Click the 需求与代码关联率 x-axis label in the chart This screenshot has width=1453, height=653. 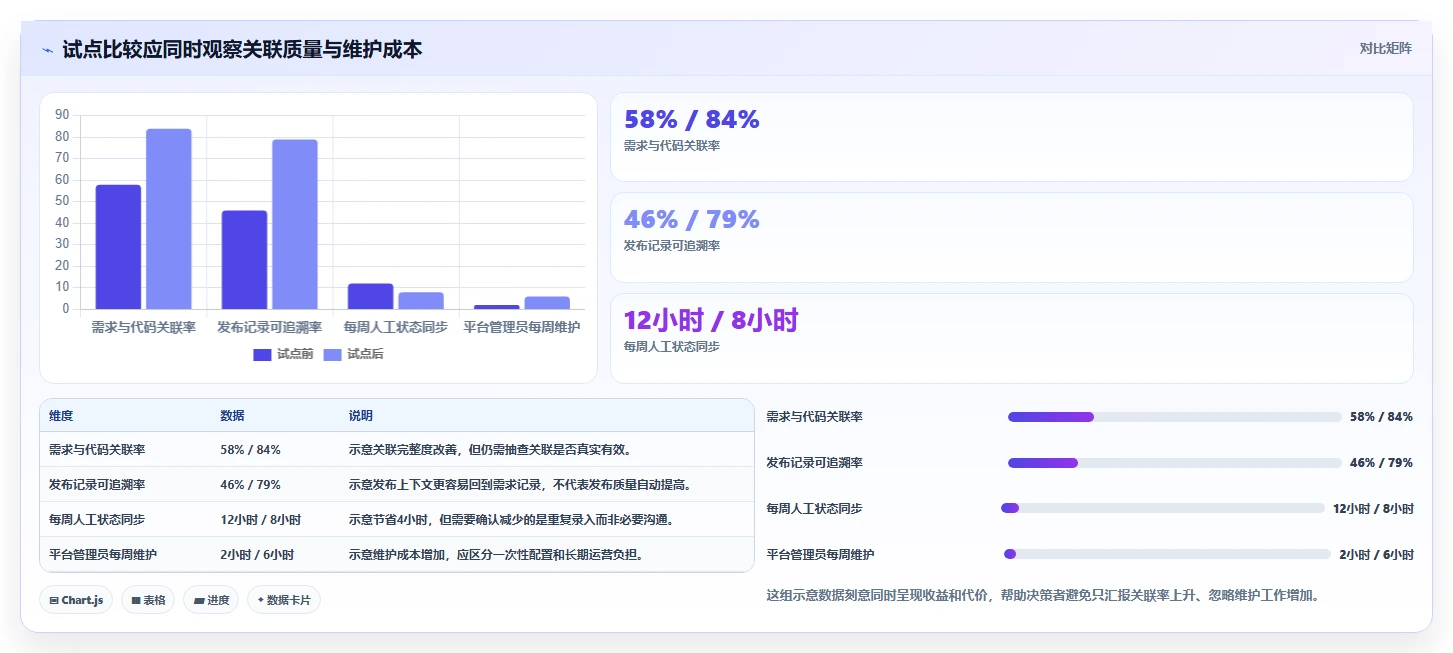[x=143, y=327]
